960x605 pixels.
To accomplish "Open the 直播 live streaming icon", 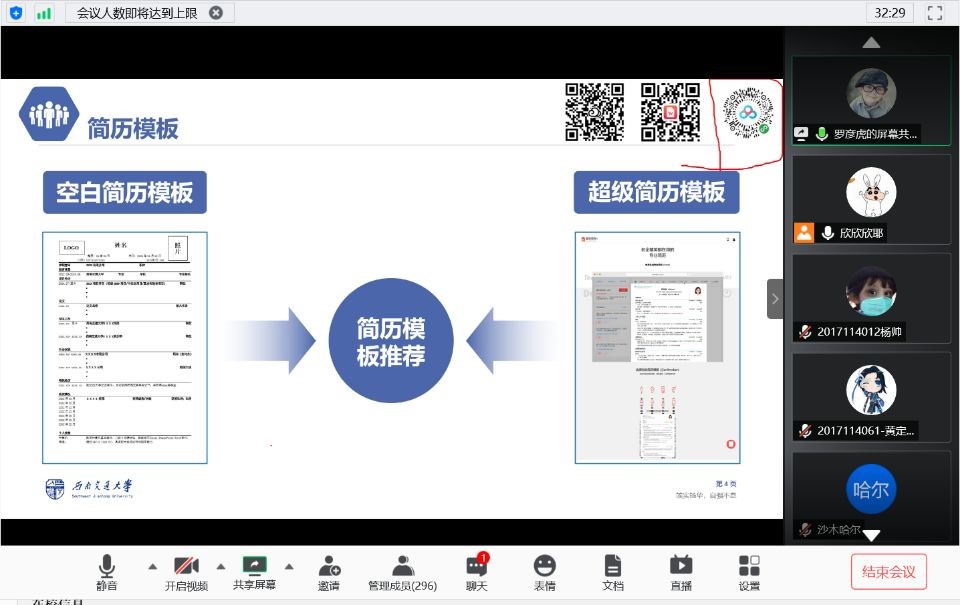I will [x=680, y=573].
